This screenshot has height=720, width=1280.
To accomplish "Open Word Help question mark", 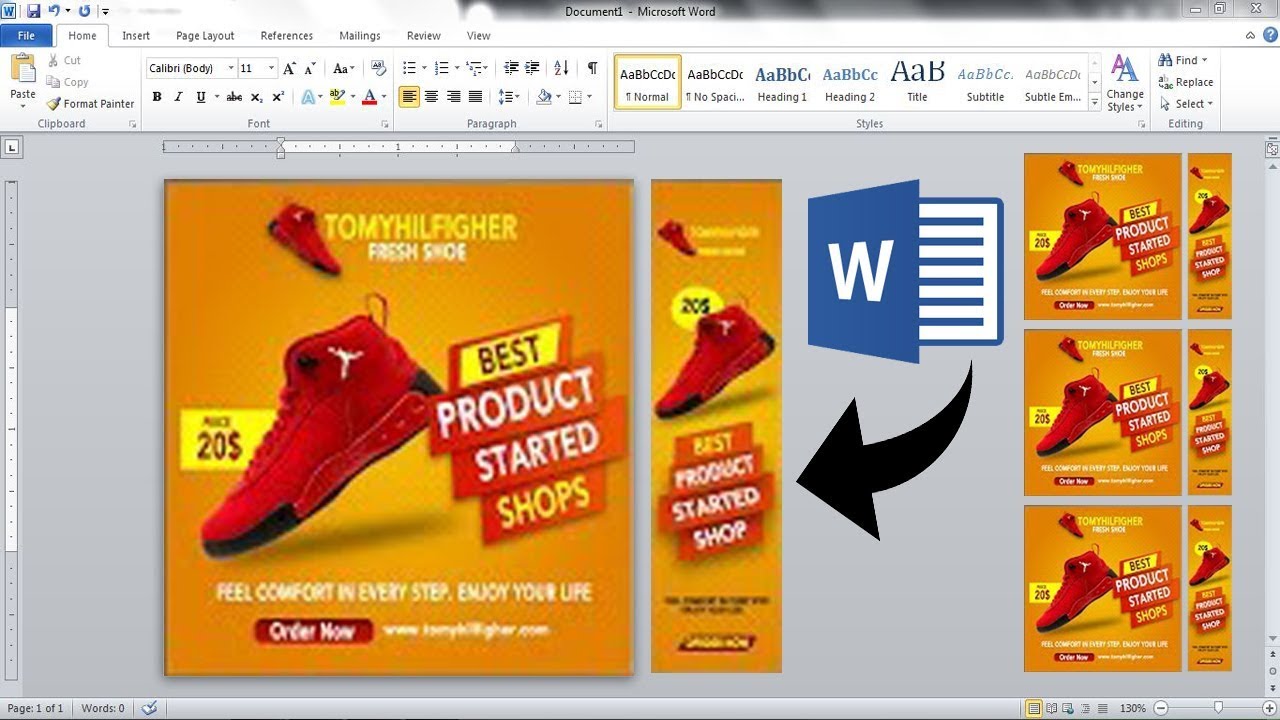I will pyautogui.click(x=1270, y=35).
